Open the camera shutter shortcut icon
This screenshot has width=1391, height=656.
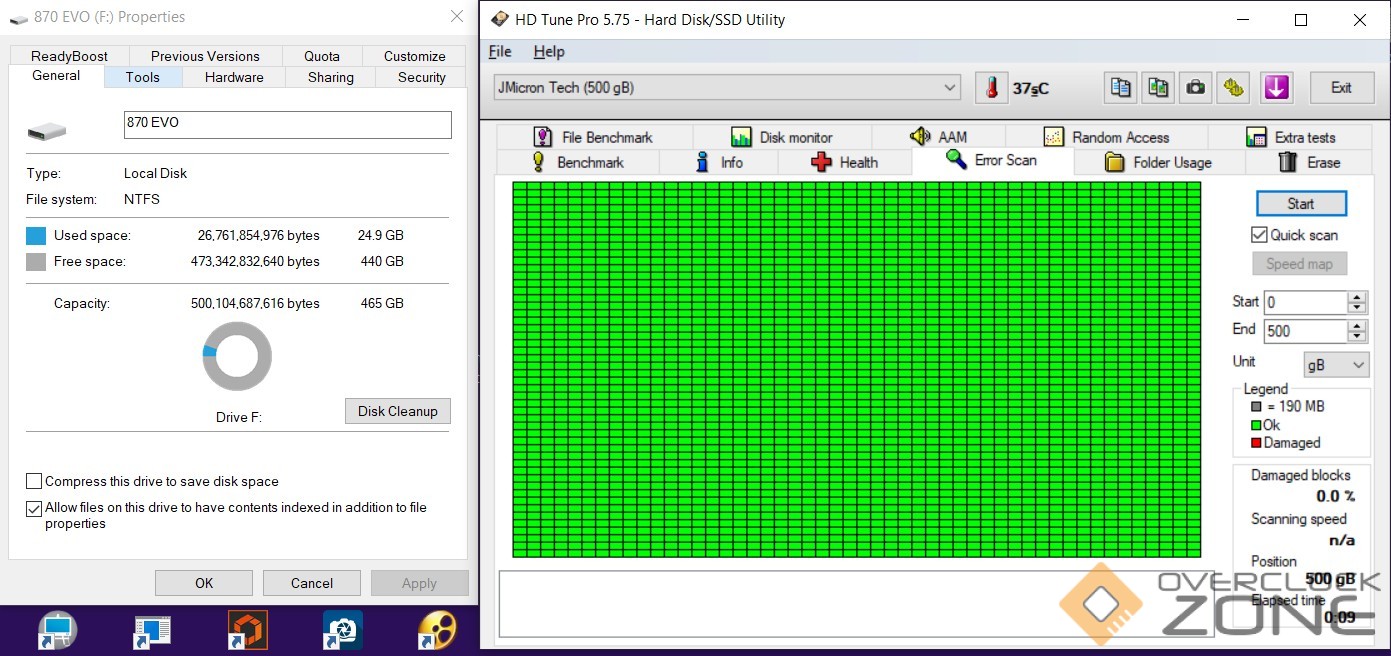[343, 631]
